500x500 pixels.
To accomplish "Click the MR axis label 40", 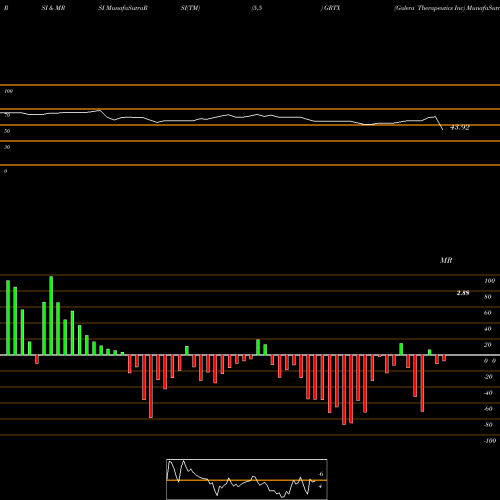I will 488,329.
